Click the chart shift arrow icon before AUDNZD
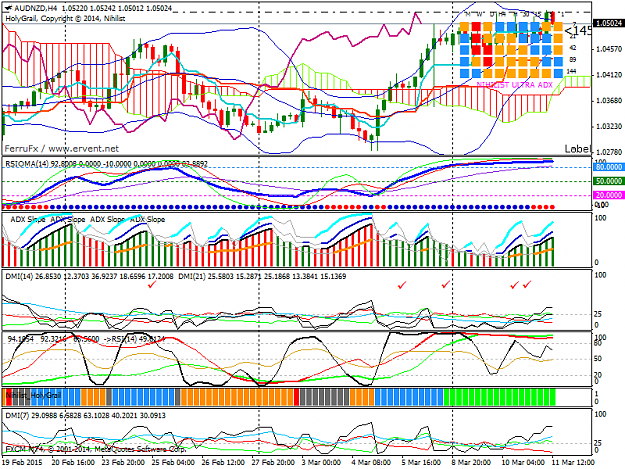Screen dimensions: 625x469 (x=8, y=8)
